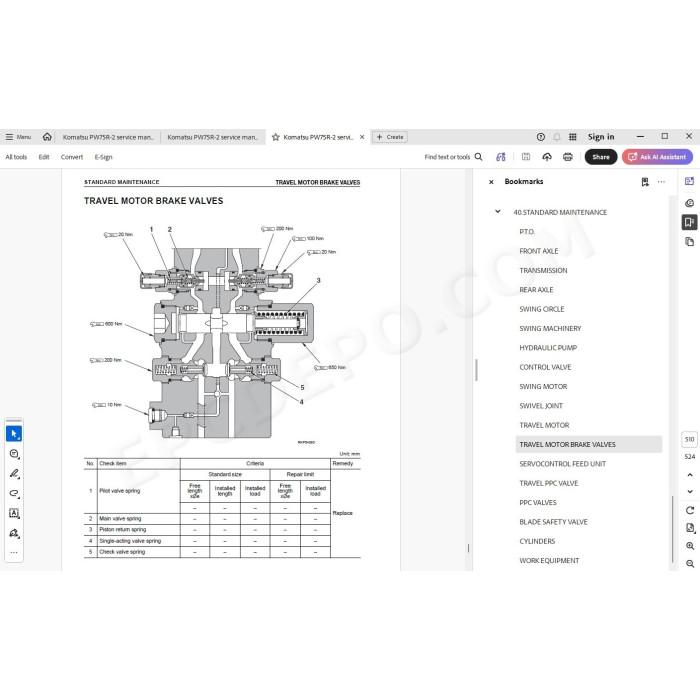Open the apps grid icon
The image size is (700, 700).
click(x=573, y=137)
